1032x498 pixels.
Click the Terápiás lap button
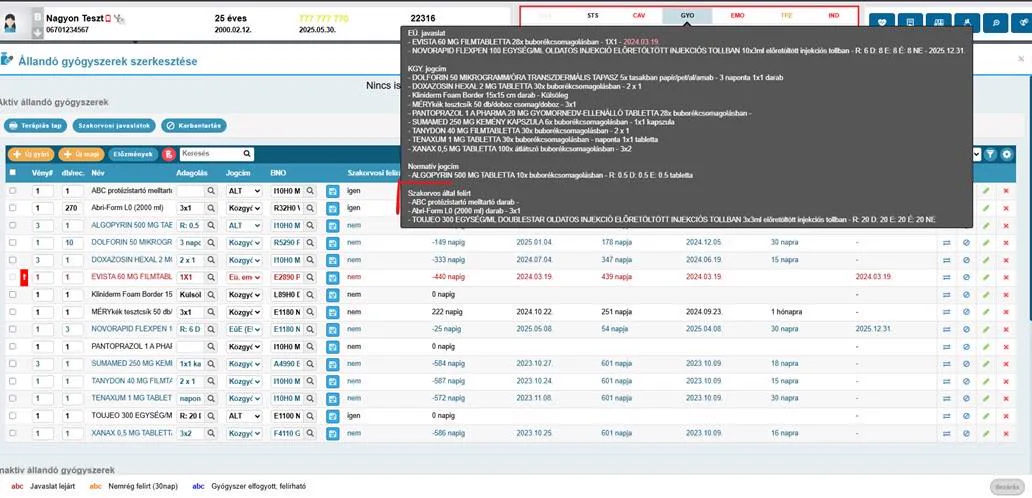(x=36, y=126)
